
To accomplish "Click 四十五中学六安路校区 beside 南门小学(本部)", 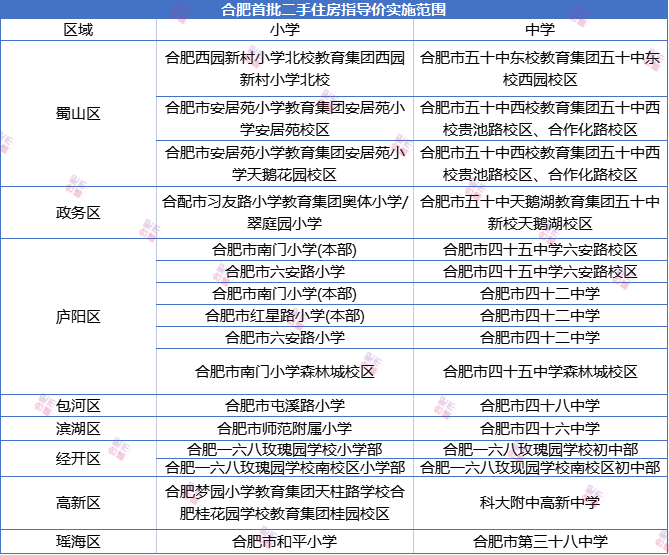I will (x=540, y=250).
